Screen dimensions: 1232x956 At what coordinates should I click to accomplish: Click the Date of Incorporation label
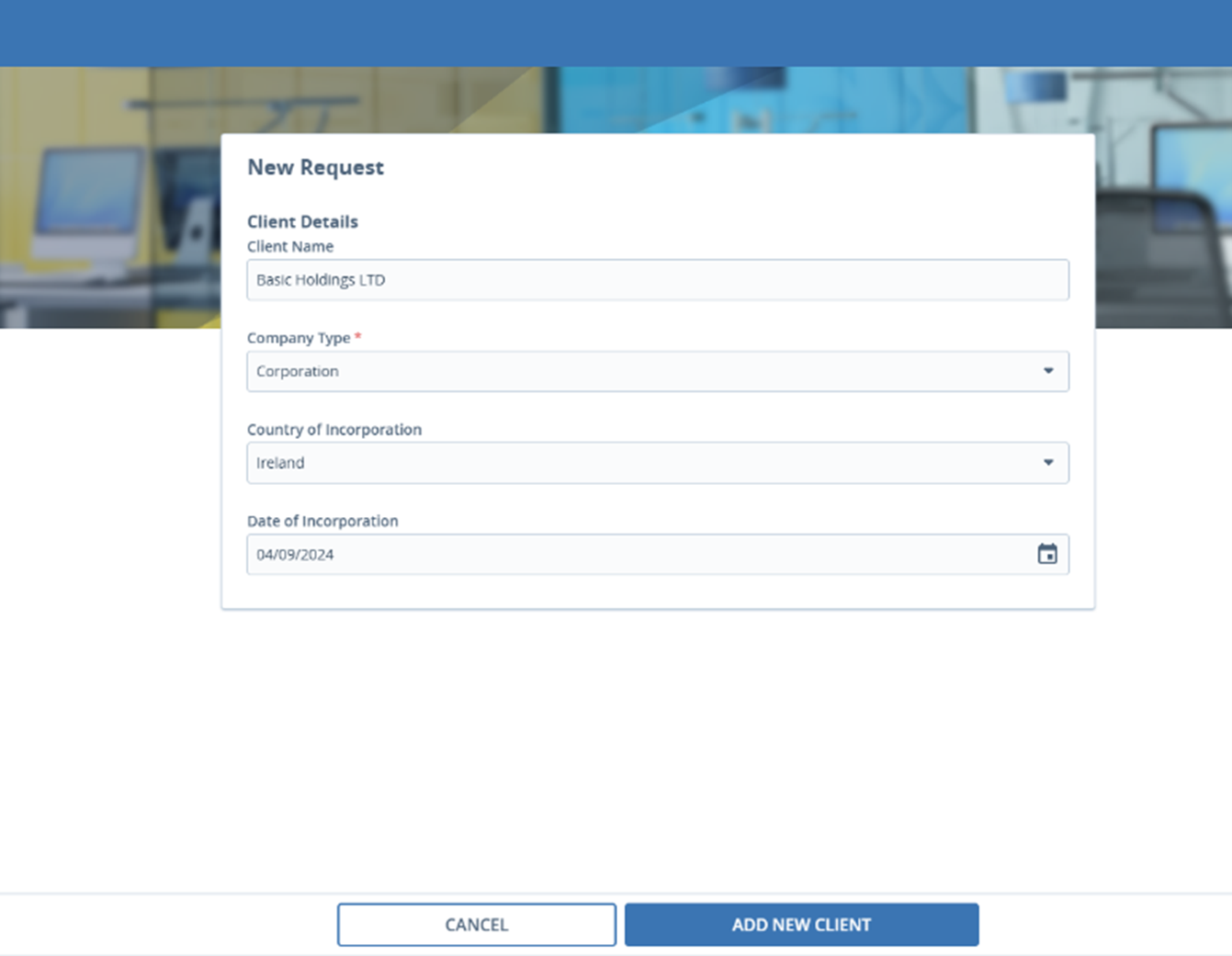pyautogui.click(x=322, y=521)
